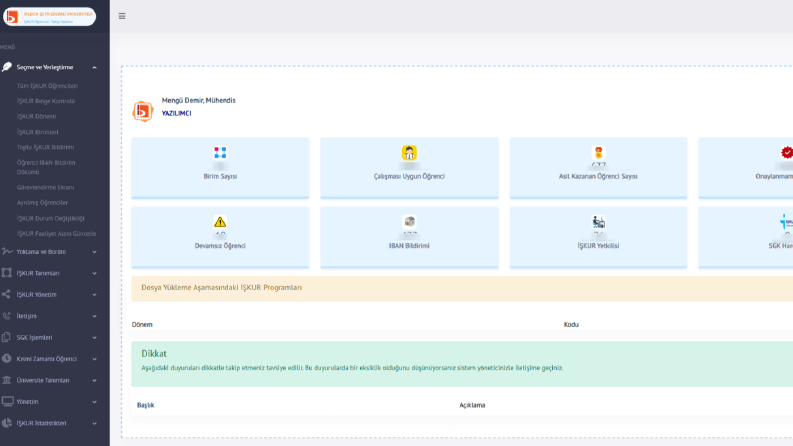This screenshot has height=446, width=793.
Task: Click the medal icon of Asil Kazanan Öğrenci Sayısı
Action: (598, 153)
